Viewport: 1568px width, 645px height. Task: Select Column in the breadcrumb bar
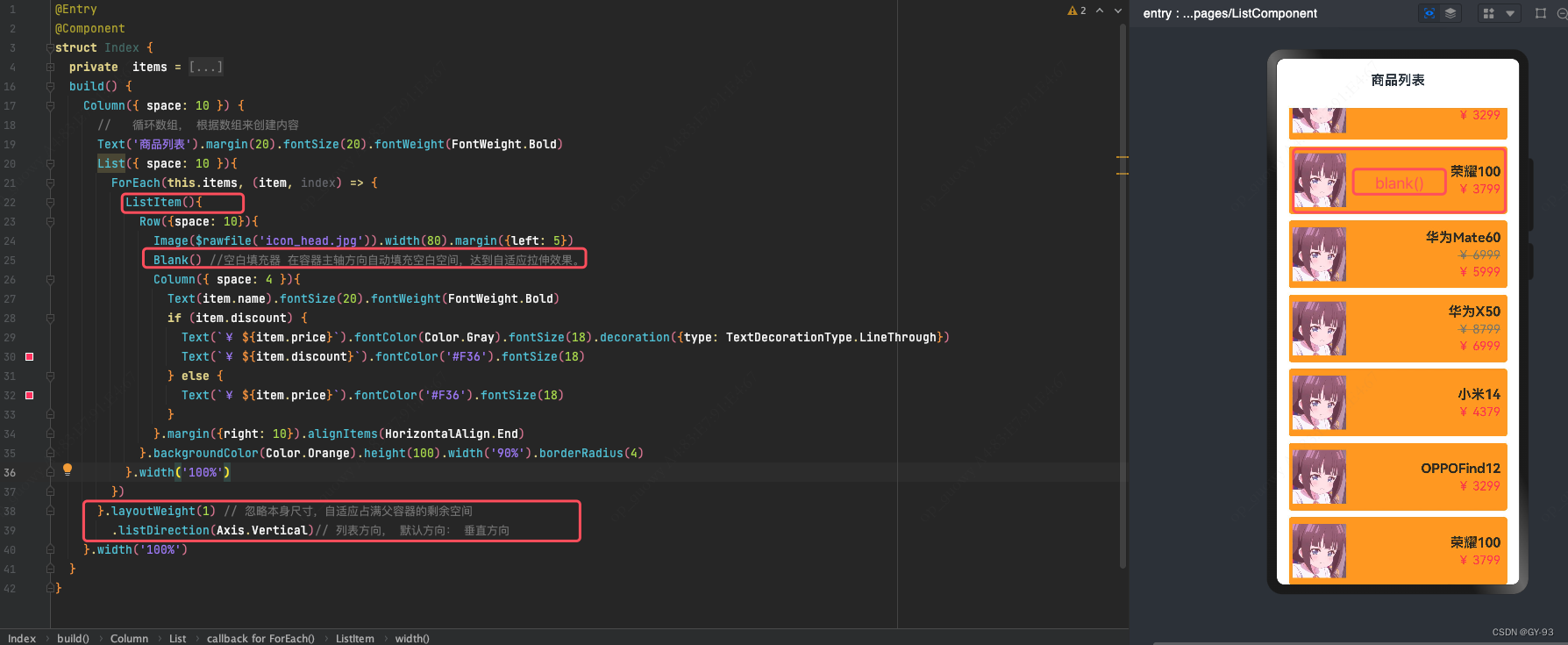[x=129, y=638]
